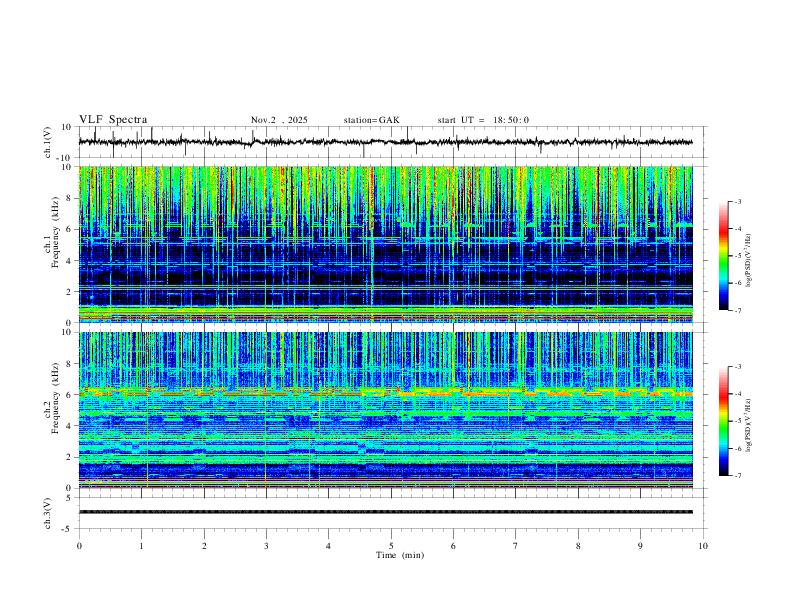Viewport: 792px width, 612px height.
Task: Click the time axis tick label '3'
Action: point(266,546)
